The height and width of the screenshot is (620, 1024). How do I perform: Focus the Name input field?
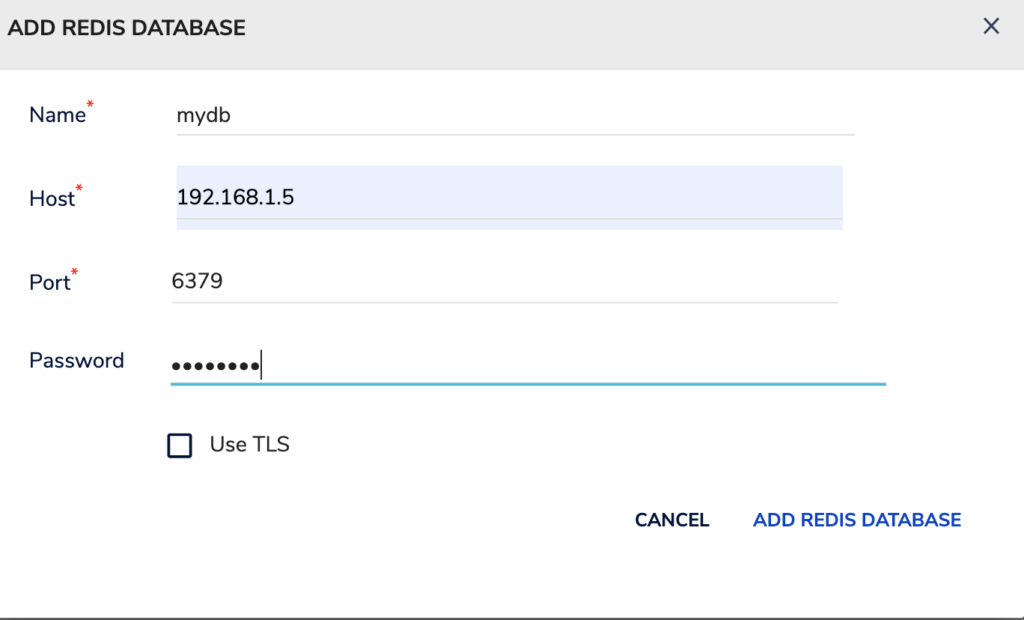[x=515, y=116]
